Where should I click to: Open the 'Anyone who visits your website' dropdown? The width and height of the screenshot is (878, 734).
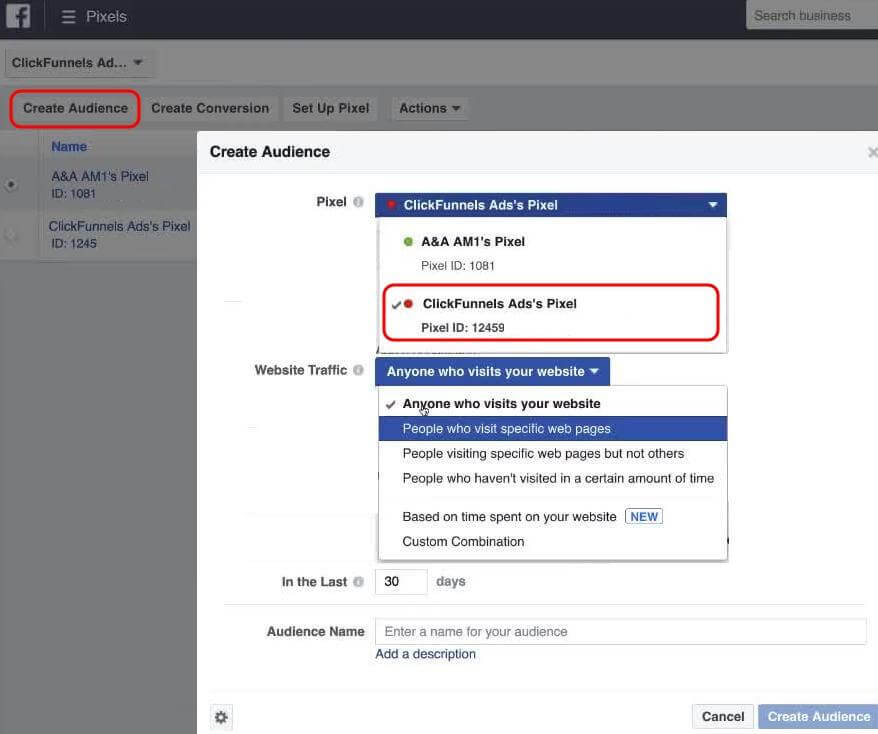pos(492,371)
